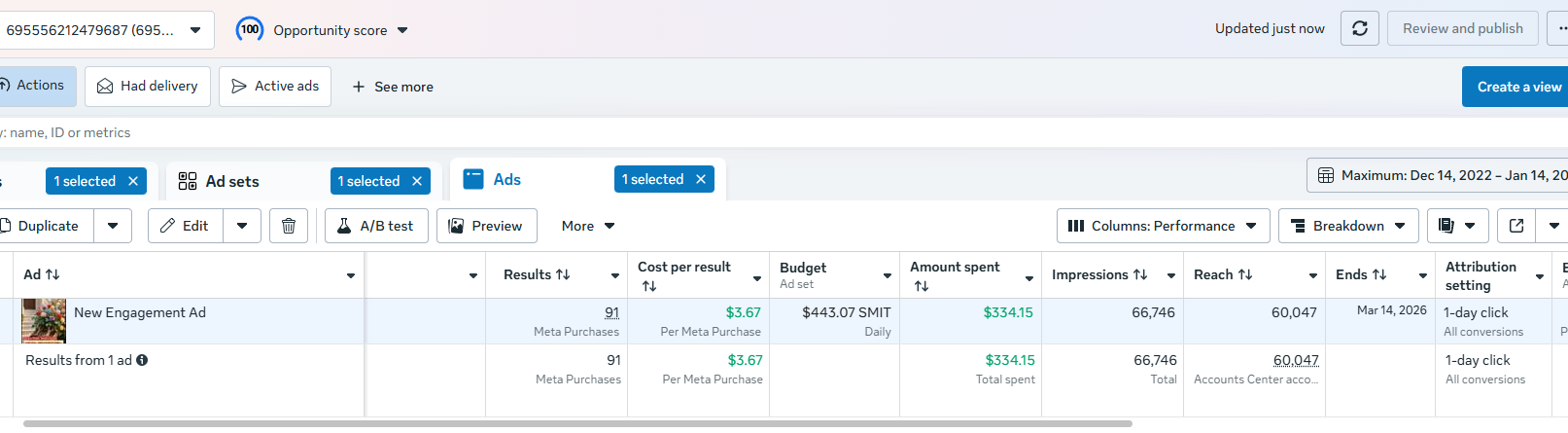Click the info icon beside Results from 1 ad

coord(142,360)
